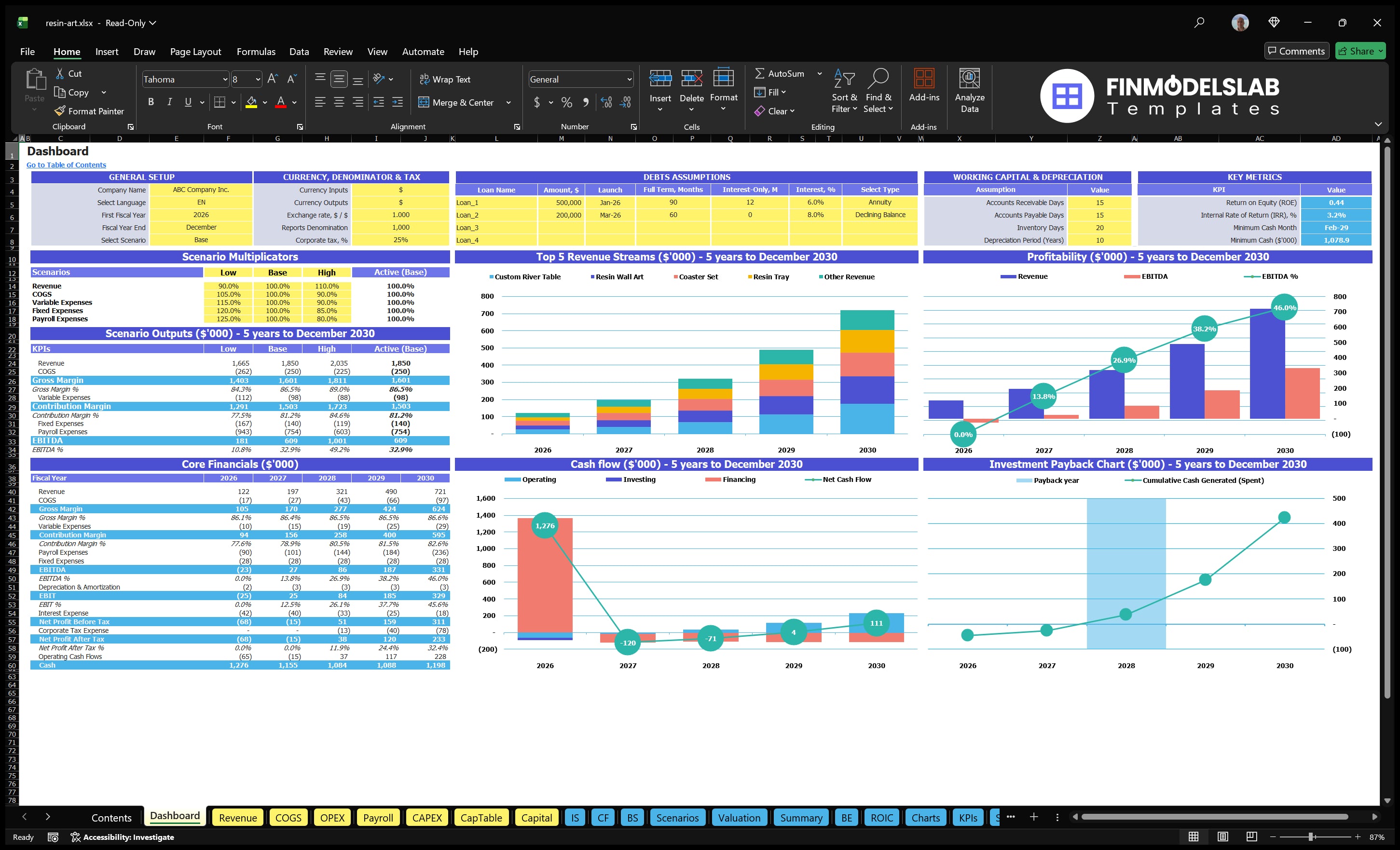Screen dimensions: 1400x850
Task: Click the Increase Indent icon
Action: tap(398, 102)
